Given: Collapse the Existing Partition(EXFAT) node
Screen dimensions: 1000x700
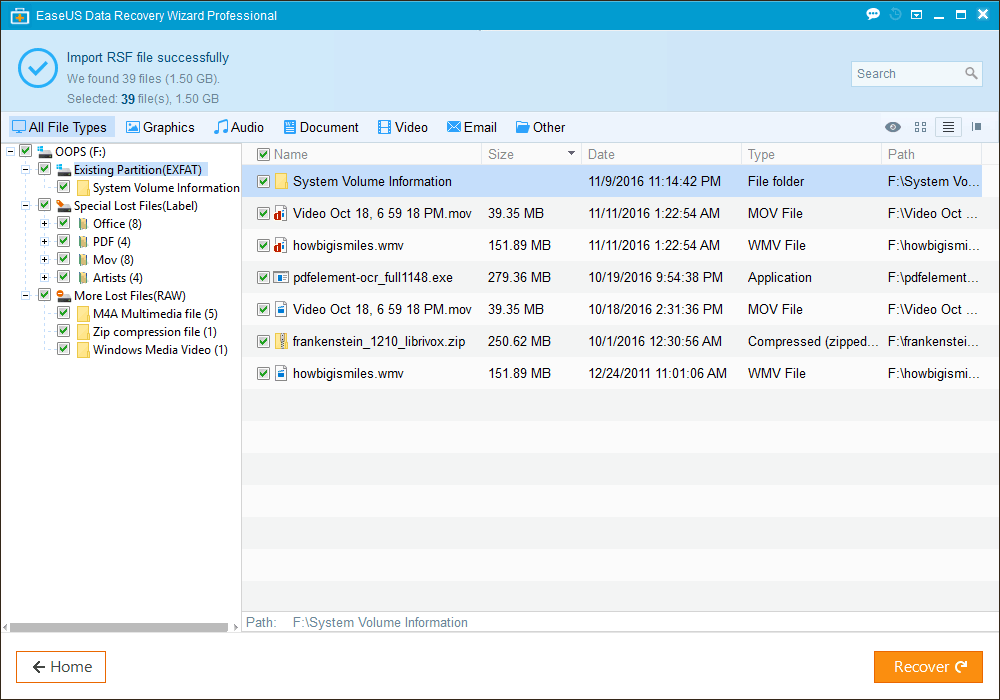Looking at the screenshot, I should click(26, 170).
